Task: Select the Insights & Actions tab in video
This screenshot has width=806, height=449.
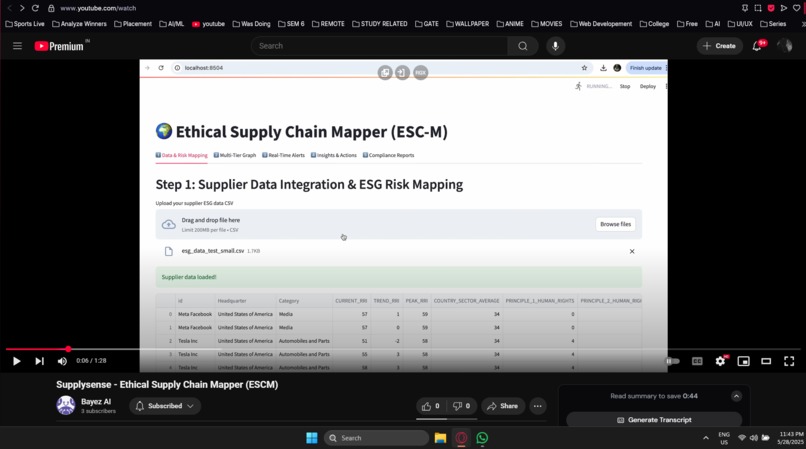Action: point(334,155)
